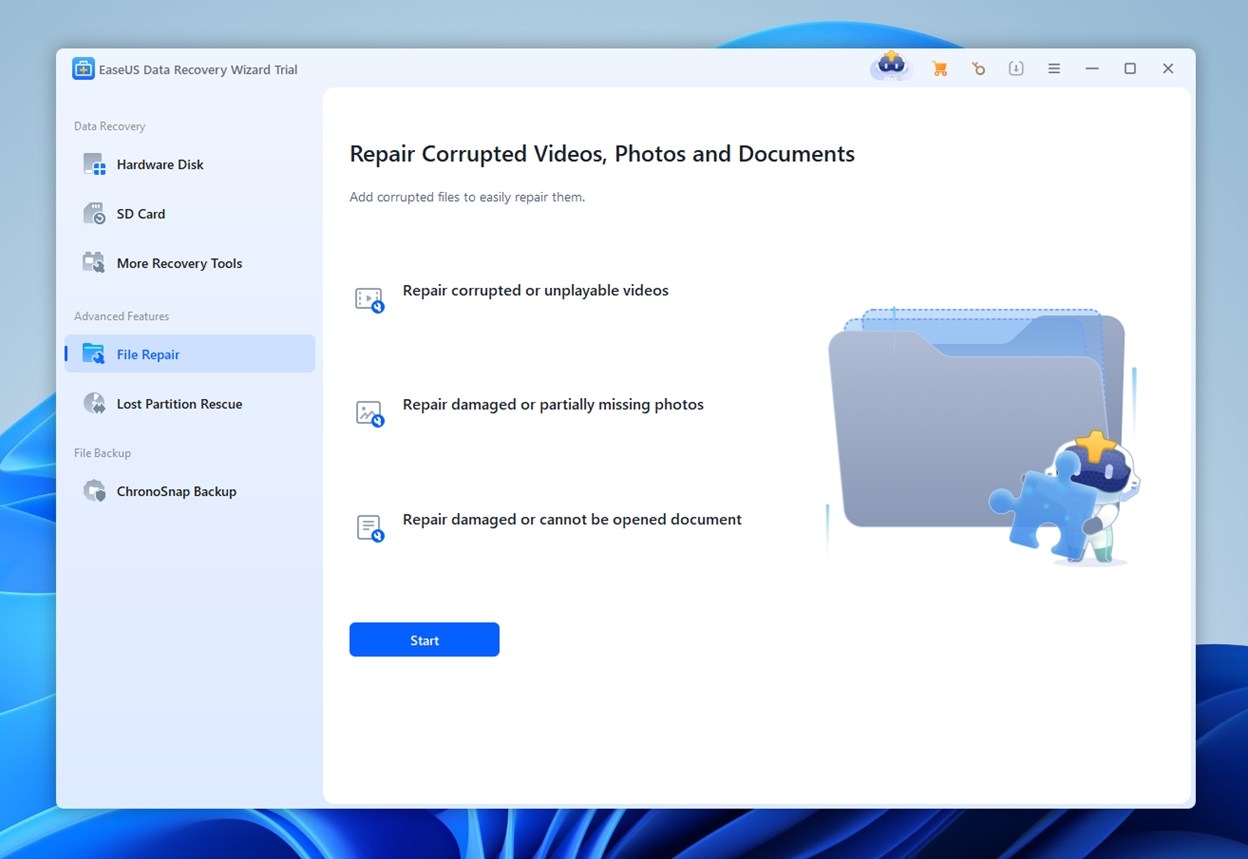Minimize the EaseUS window
The width and height of the screenshot is (1248, 859).
[1092, 69]
